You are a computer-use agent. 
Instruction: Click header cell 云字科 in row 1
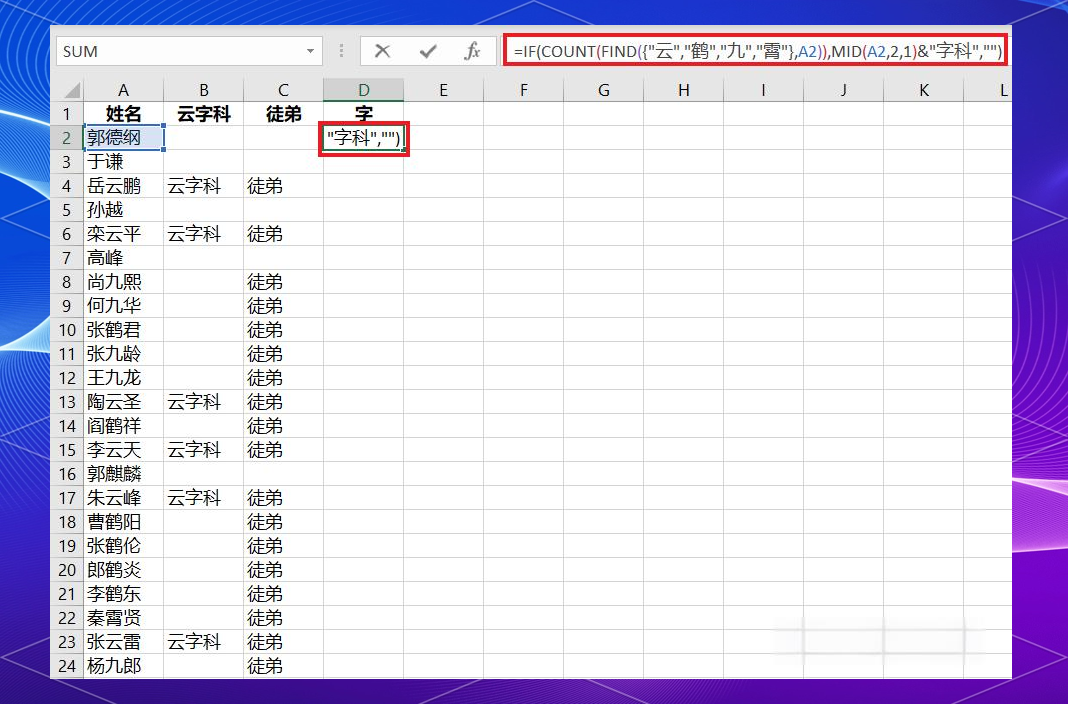[x=204, y=114]
